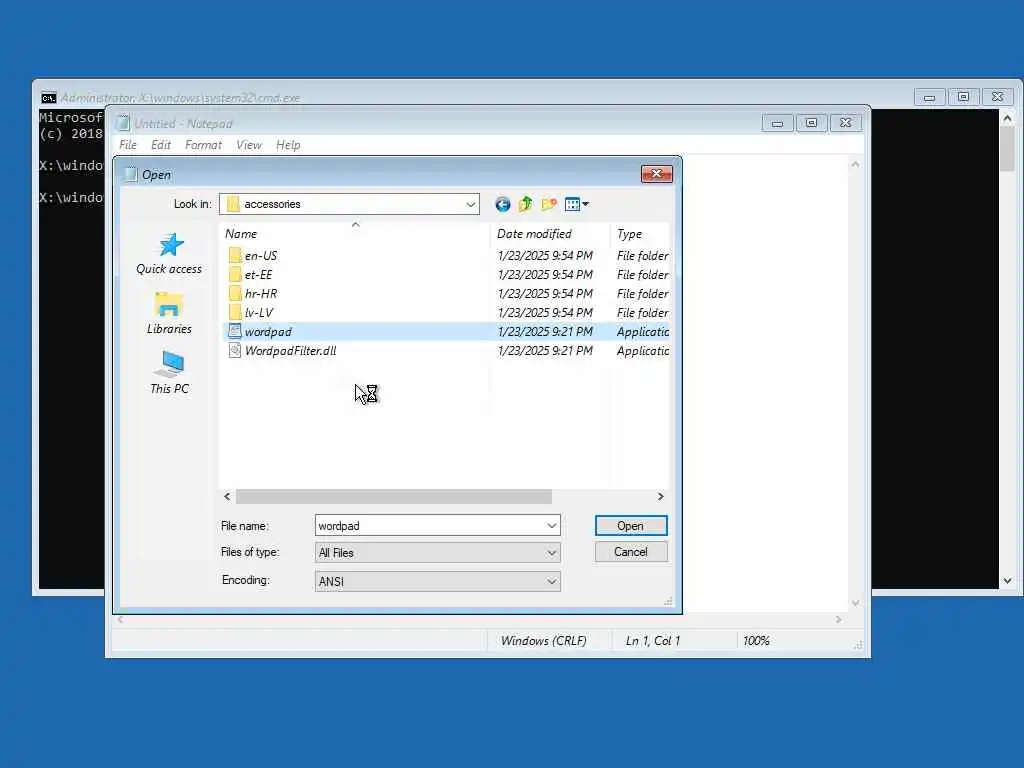1024x768 pixels.
Task: Click in the File name input field
Action: tap(430, 526)
